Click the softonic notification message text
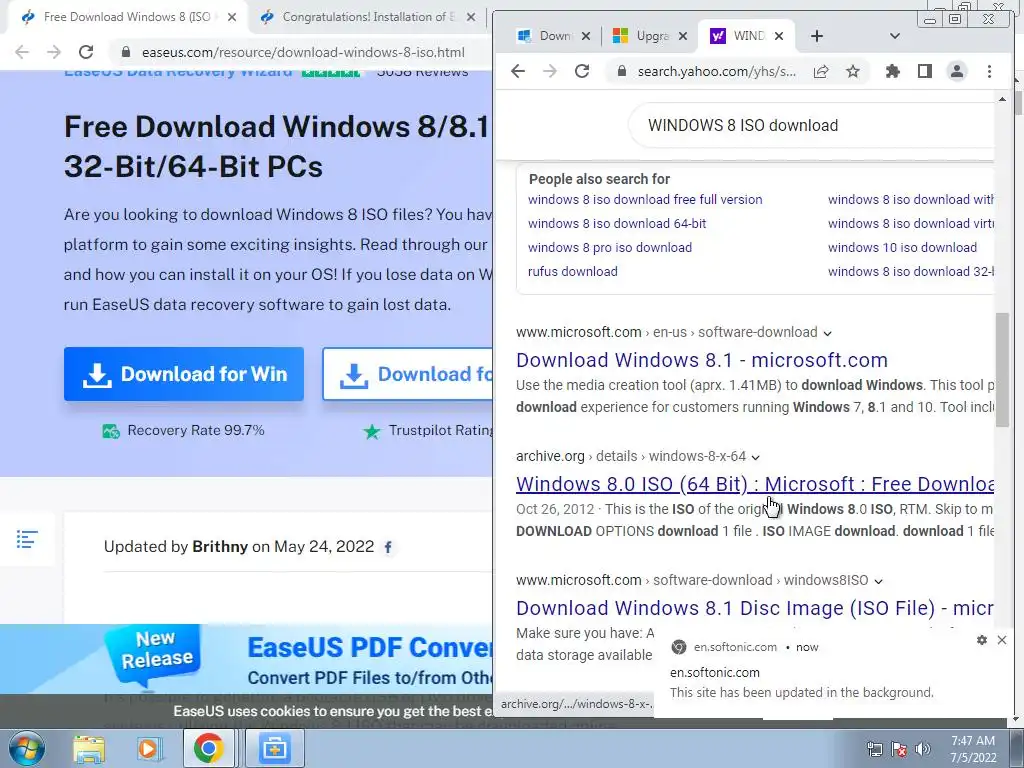The height and width of the screenshot is (768, 1024). point(801,692)
